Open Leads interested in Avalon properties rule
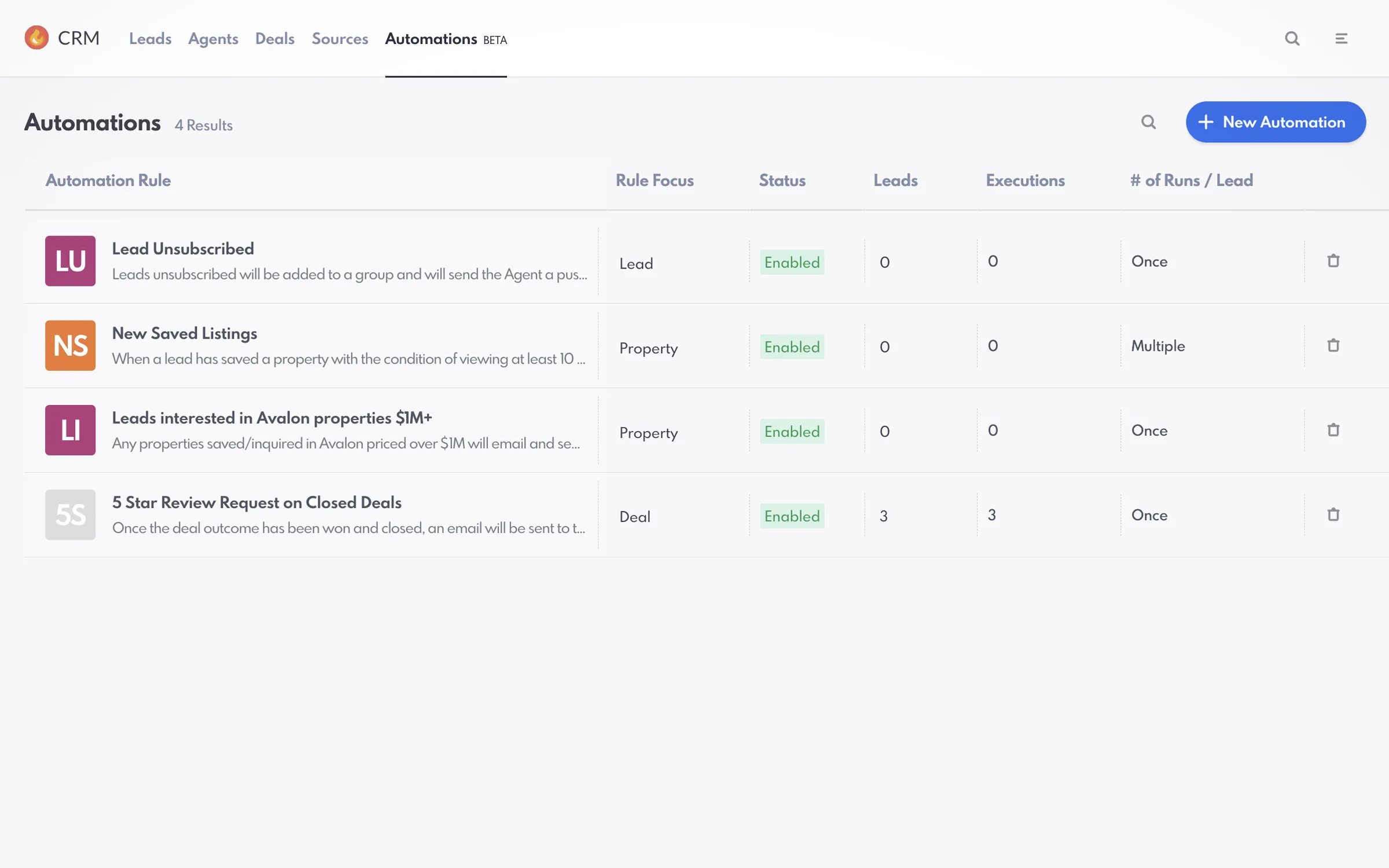 click(x=272, y=418)
